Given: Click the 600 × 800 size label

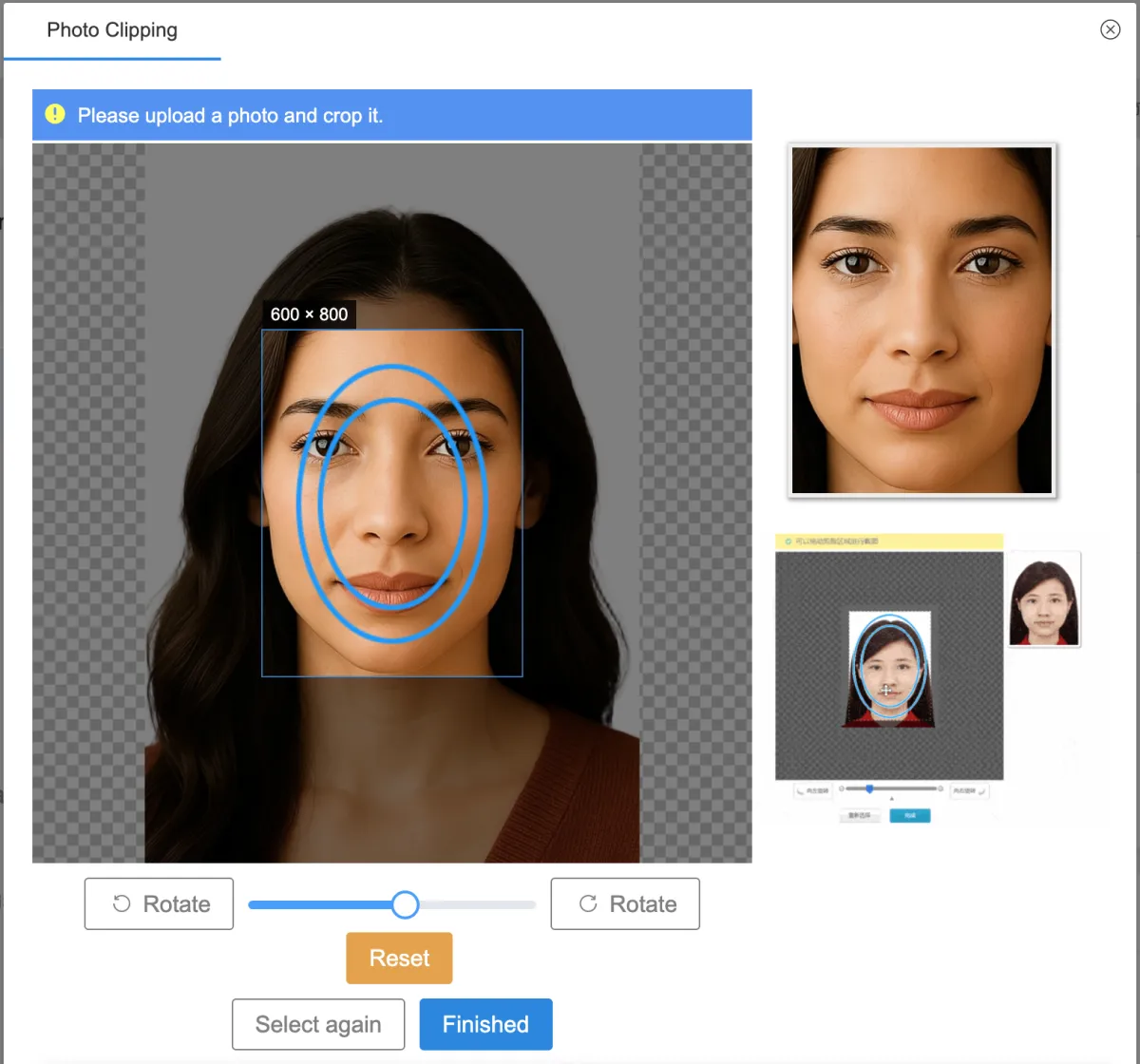Looking at the screenshot, I should [x=309, y=314].
